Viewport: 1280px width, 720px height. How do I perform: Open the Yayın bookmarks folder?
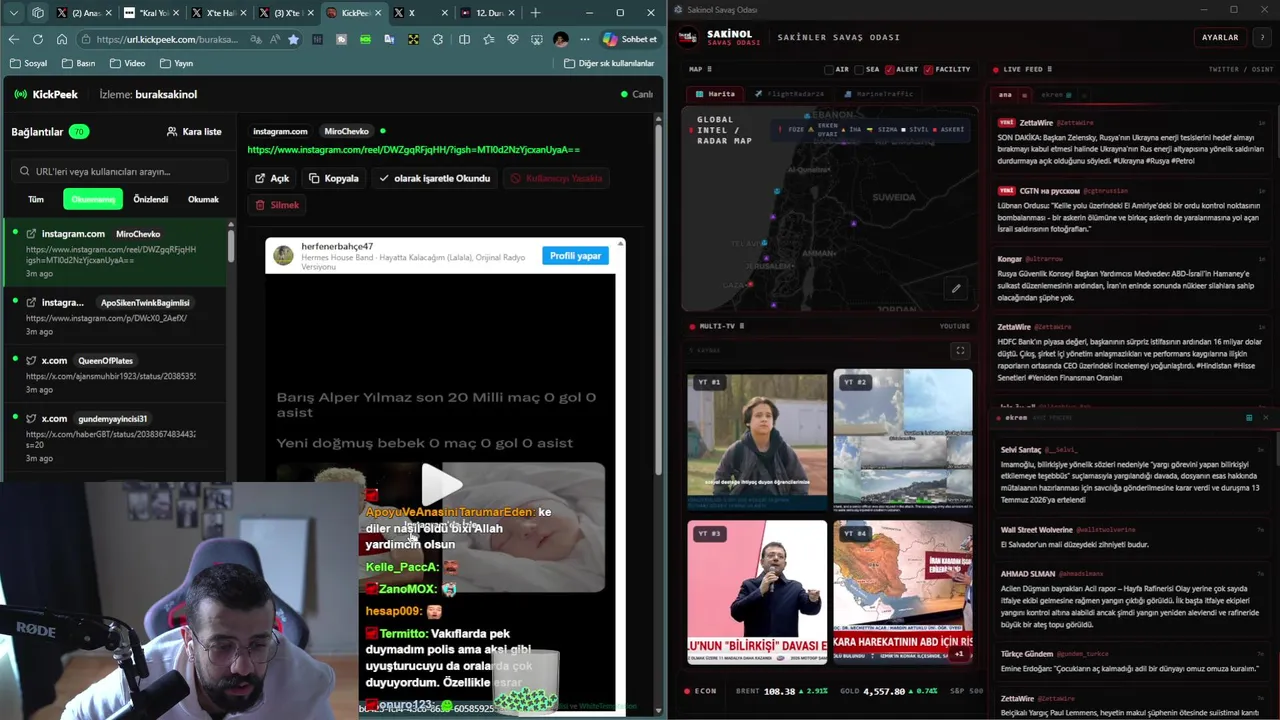click(175, 63)
